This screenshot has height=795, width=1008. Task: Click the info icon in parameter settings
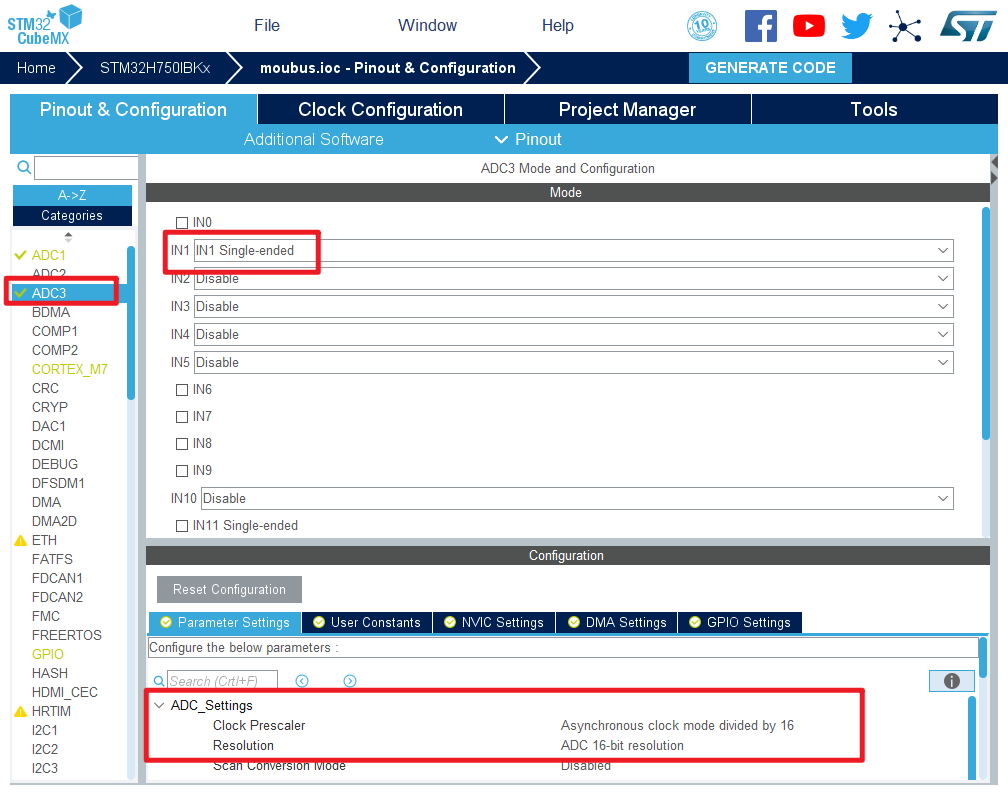click(x=951, y=681)
